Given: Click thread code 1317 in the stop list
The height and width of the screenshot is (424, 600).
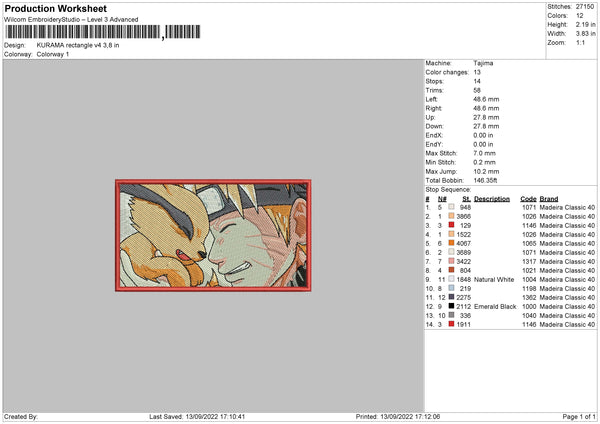Looking at the screenshot, I should coord(529,261).
